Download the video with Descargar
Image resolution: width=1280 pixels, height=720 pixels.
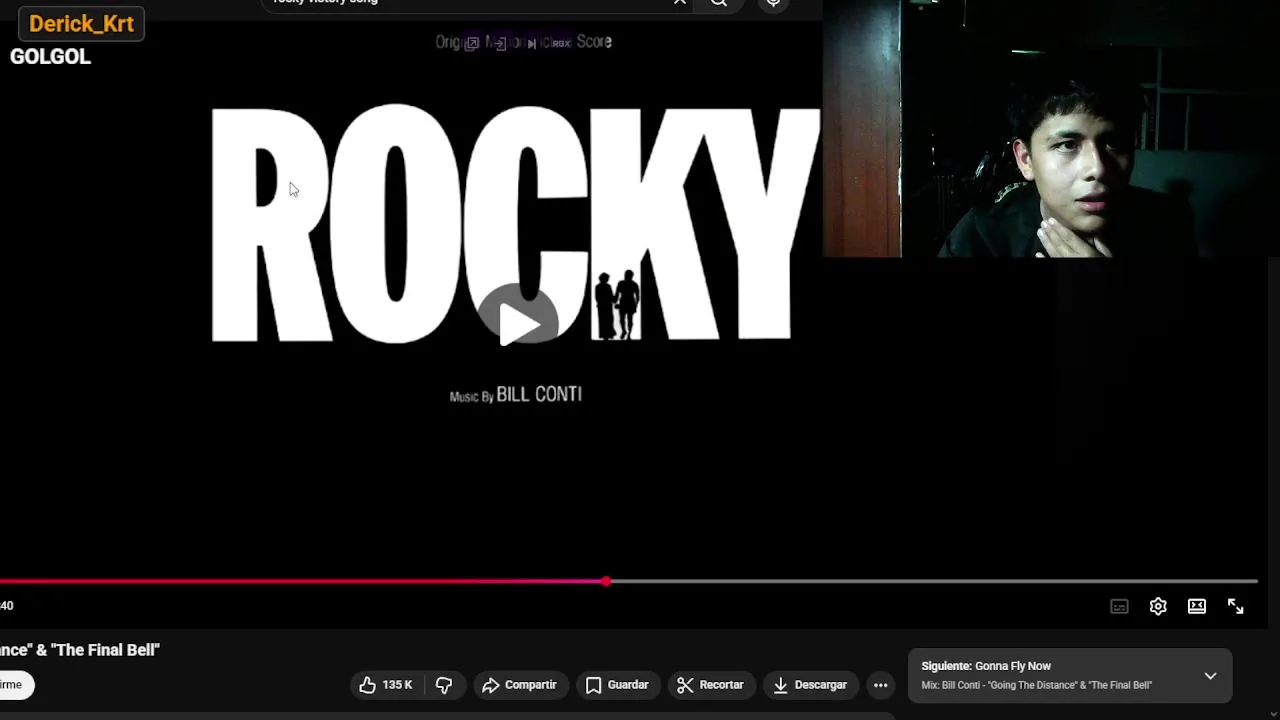pyautogui.click(x=811, y=685)
